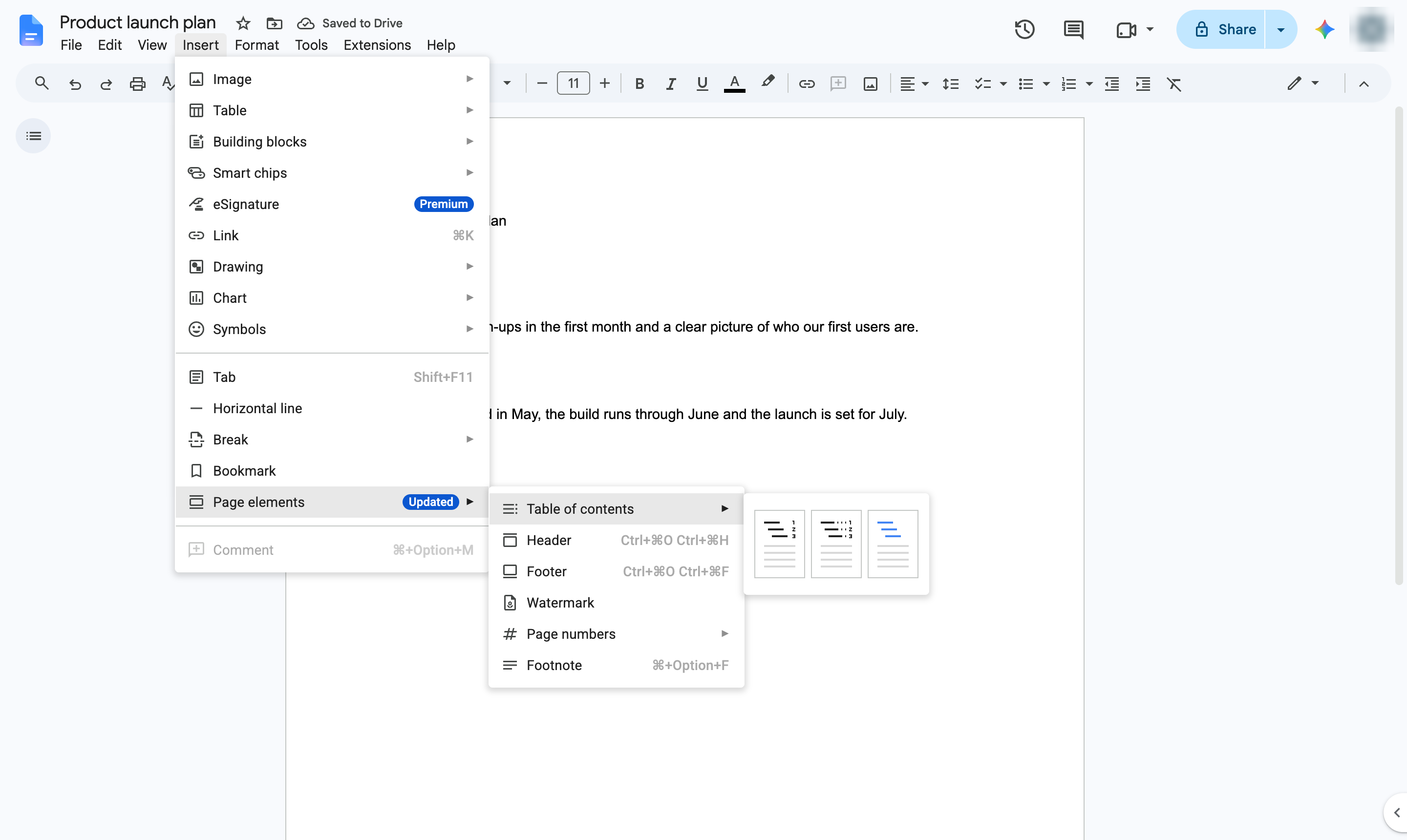Select Watermark from Page elements
The image size is (1407, 840).
(616, 603)
